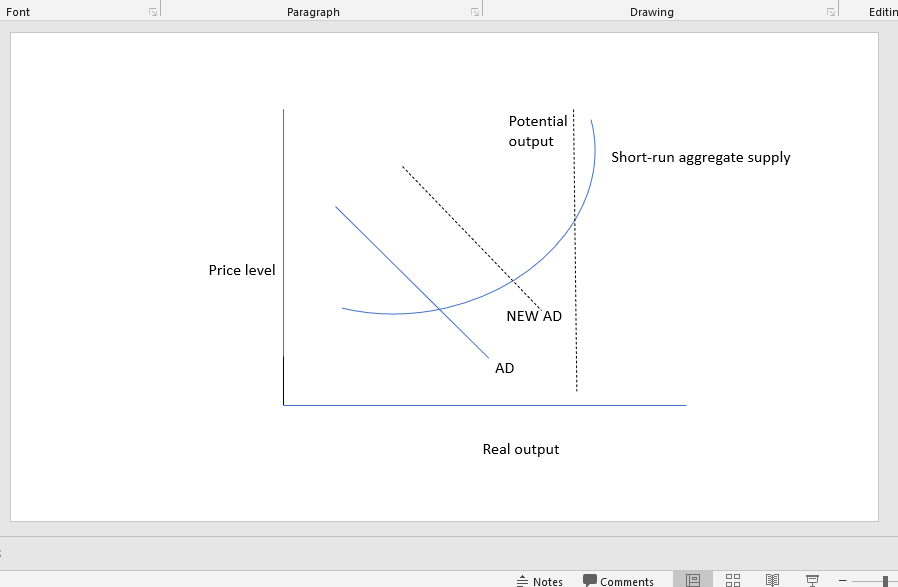This screenshot has width=898, height=587.
Task: Click the zoom slider handle
Action: 885,581
